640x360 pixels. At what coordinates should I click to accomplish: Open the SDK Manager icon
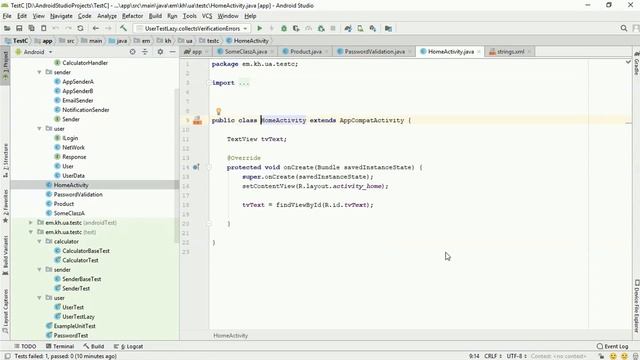pyautogui.click(x=373, y=29)
